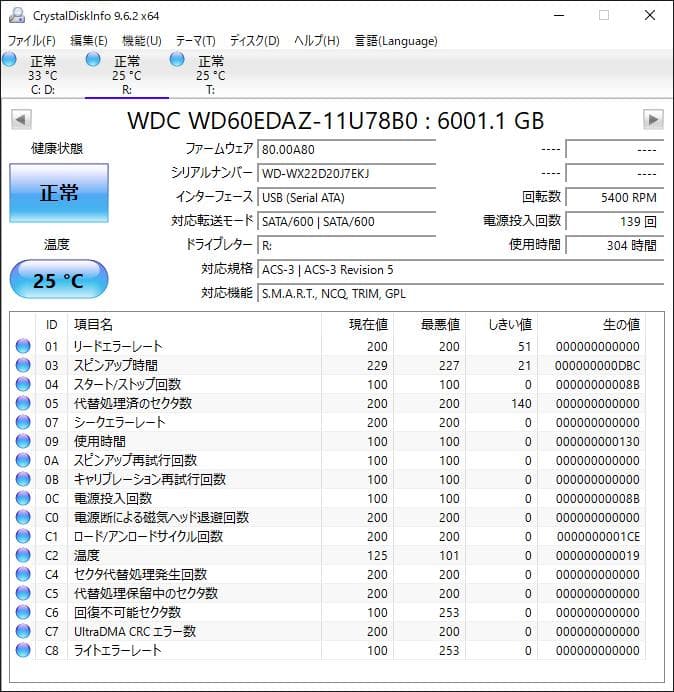Click the firmware field 80.00A80
The image size is (674, 692).
coord(346,150)
